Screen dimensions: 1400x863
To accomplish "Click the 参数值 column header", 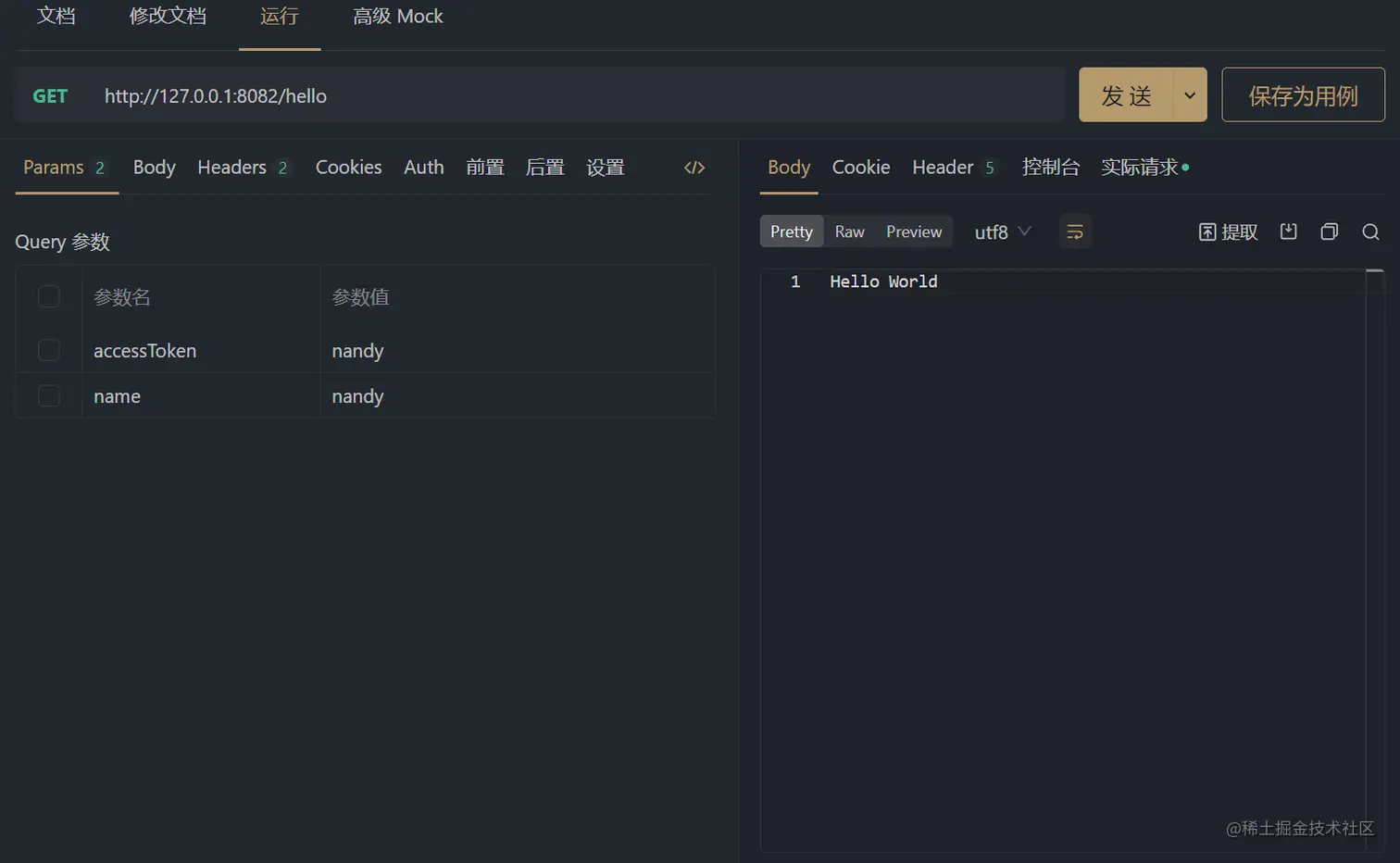I will point(361,296).
